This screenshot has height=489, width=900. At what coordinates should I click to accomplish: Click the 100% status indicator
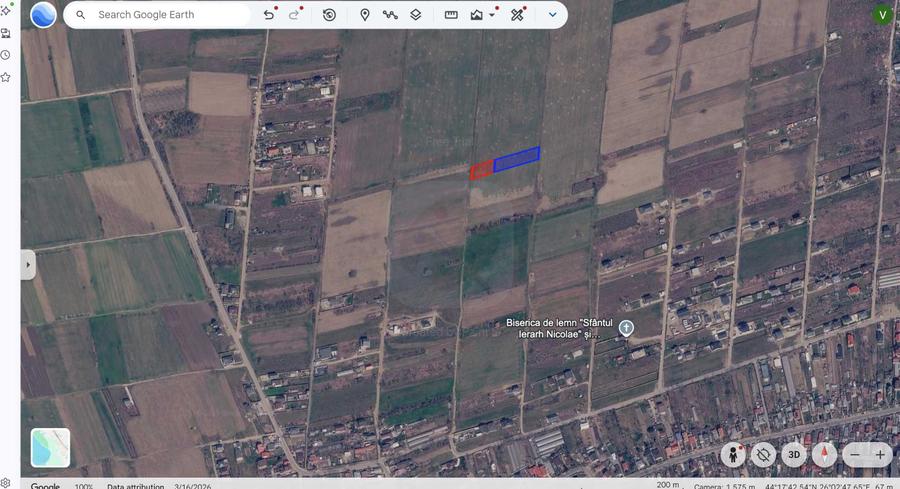pos(84,486)
